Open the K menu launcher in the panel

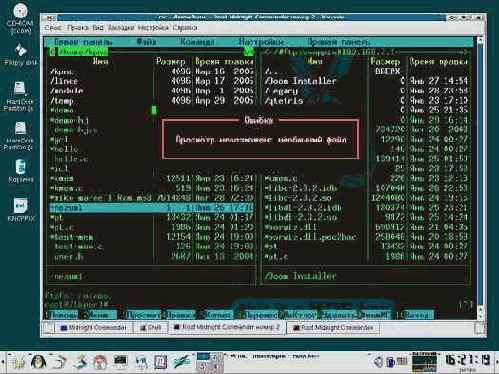point(19,363)
